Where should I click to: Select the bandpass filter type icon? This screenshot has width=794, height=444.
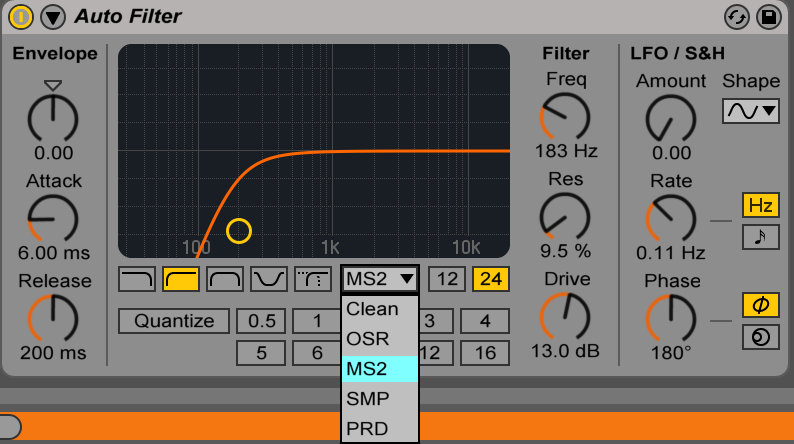[225, 279]
